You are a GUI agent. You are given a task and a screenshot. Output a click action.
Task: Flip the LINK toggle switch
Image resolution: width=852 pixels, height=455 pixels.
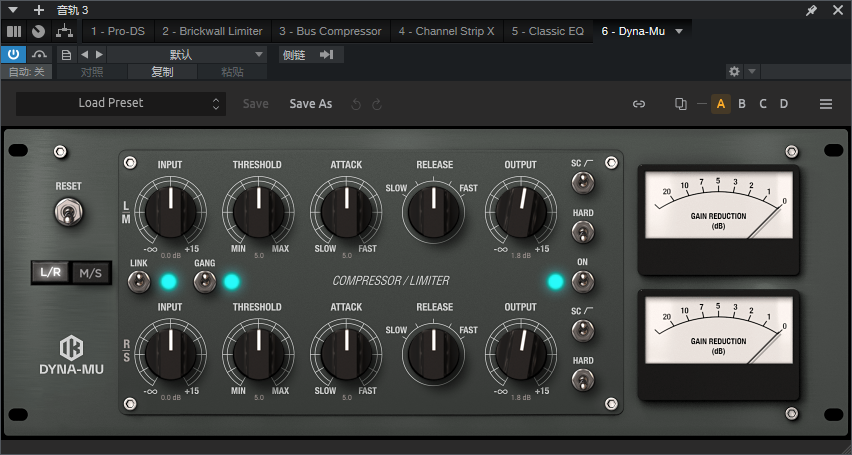[x=139, y=282]
